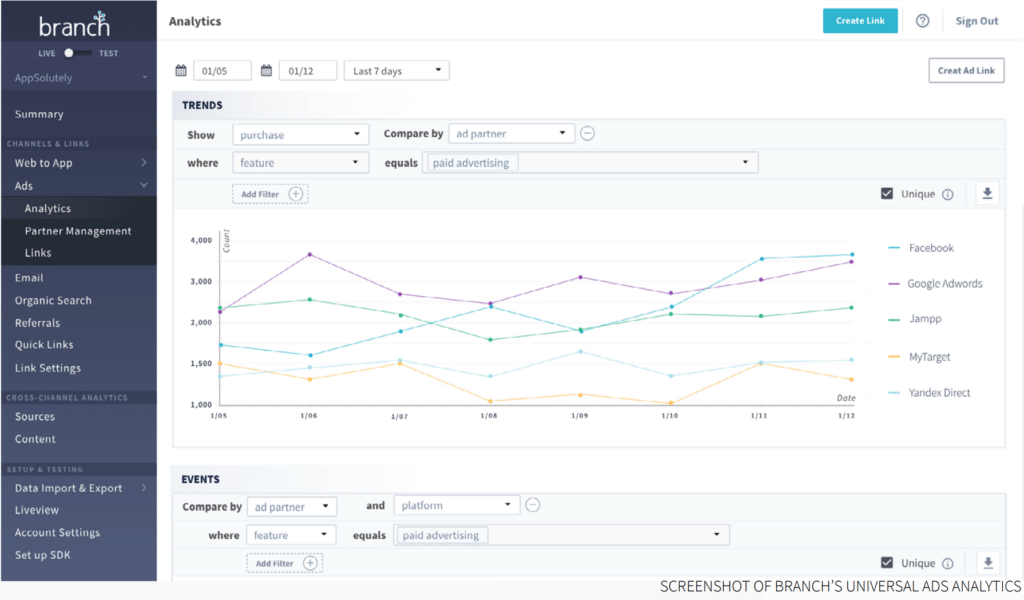Click the Sign Out link

tap(976, 21)
